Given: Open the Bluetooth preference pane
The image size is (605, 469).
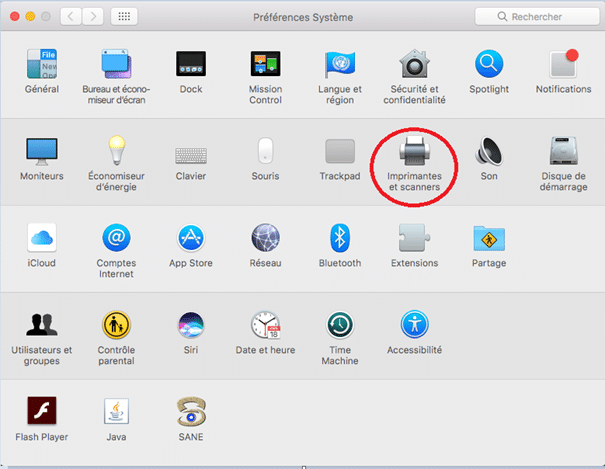Looking at the screenshot, I should coord(340,239).
